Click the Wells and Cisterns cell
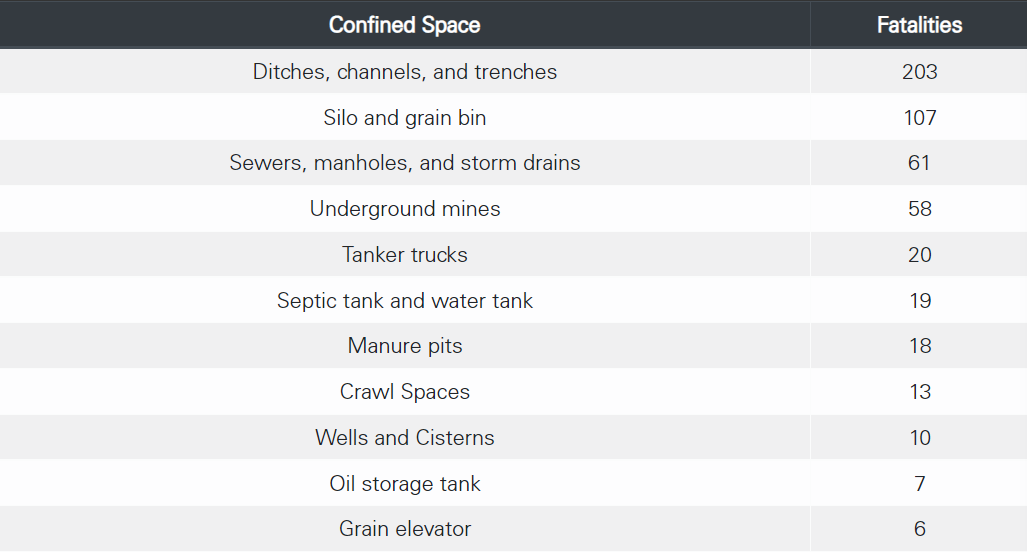This screenshot has width=1027, height=552. (405, 437)
